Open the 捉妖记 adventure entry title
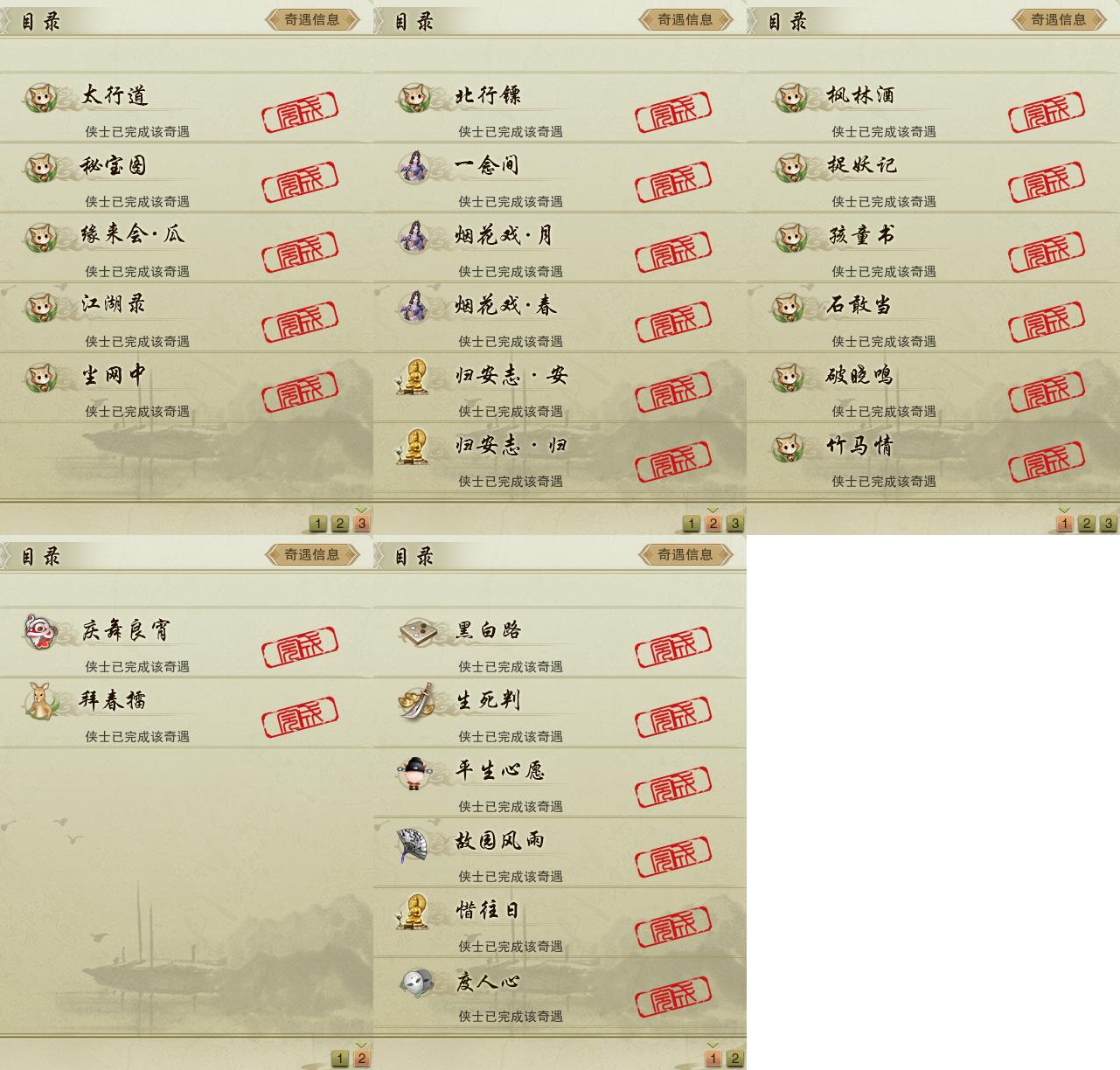1120x1070 pixels. coord(862,165)
